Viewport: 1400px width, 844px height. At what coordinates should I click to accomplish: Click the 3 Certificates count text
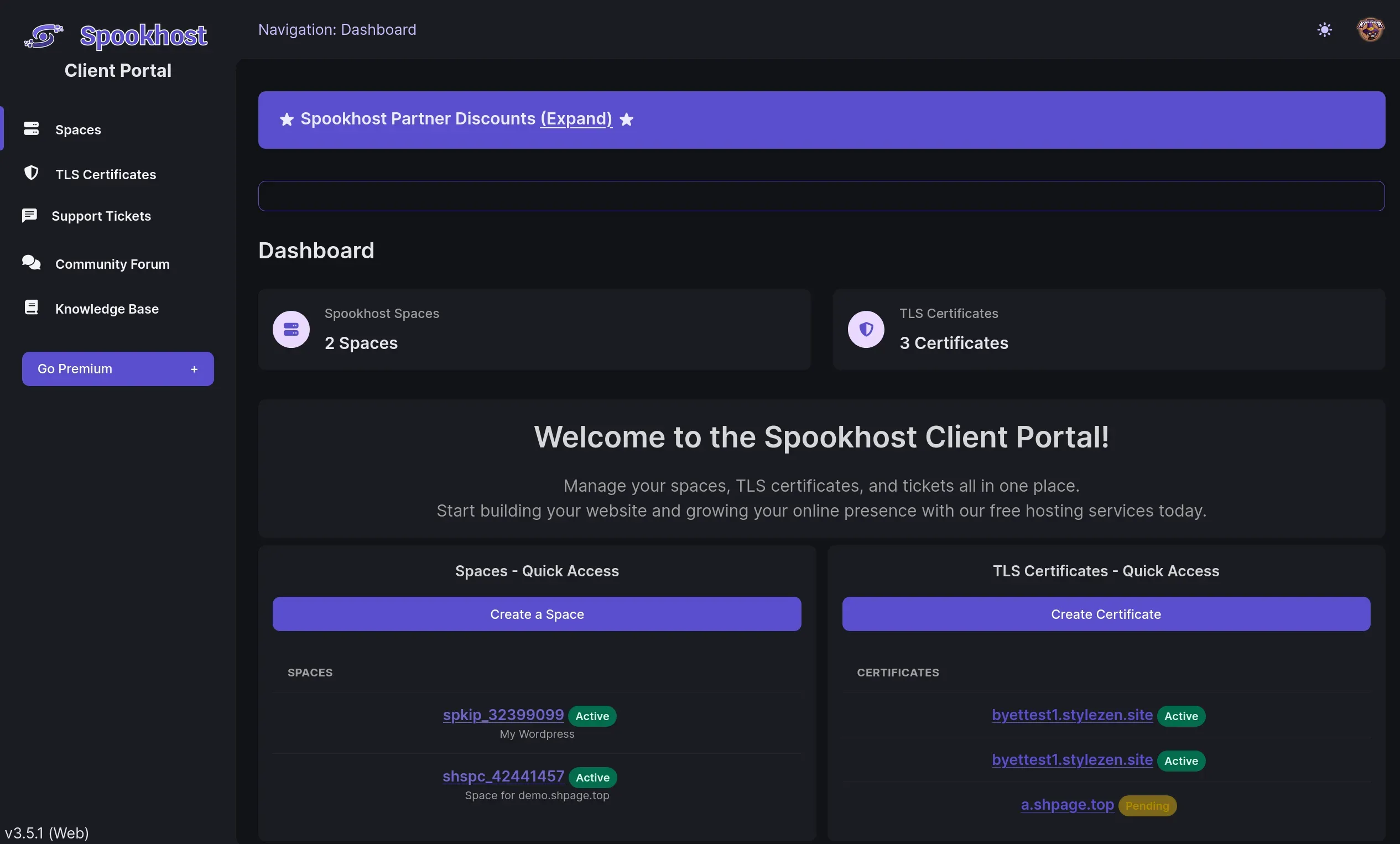954,343
